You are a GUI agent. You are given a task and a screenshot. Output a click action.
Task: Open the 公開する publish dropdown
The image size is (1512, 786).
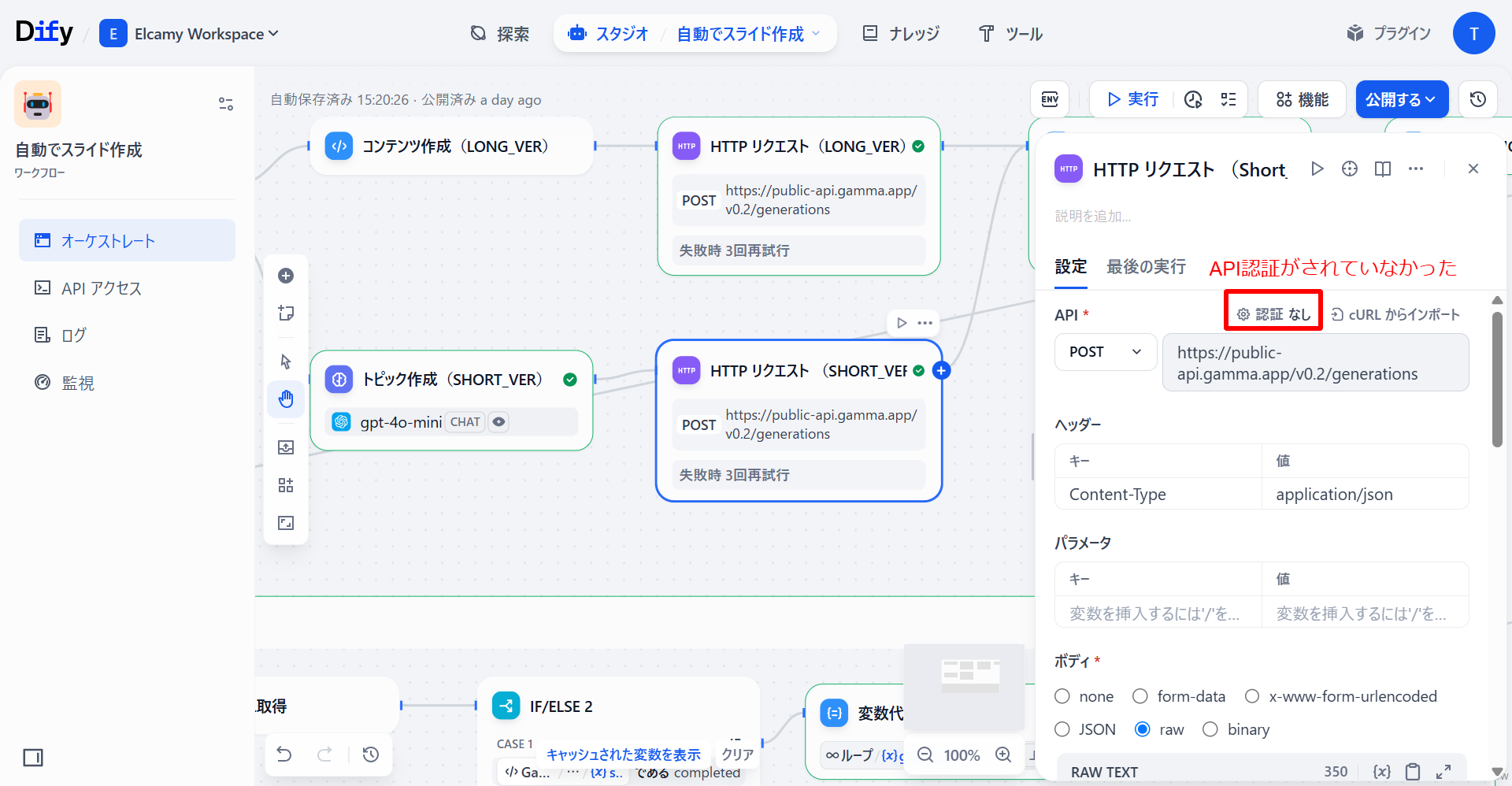tap(1401, 99)
